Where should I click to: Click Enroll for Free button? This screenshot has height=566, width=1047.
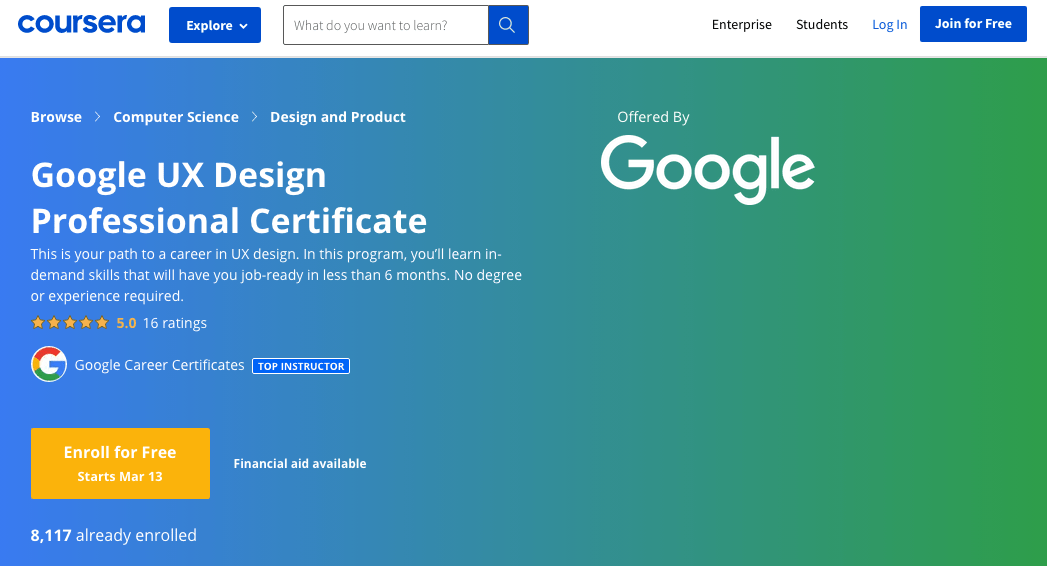120,463
